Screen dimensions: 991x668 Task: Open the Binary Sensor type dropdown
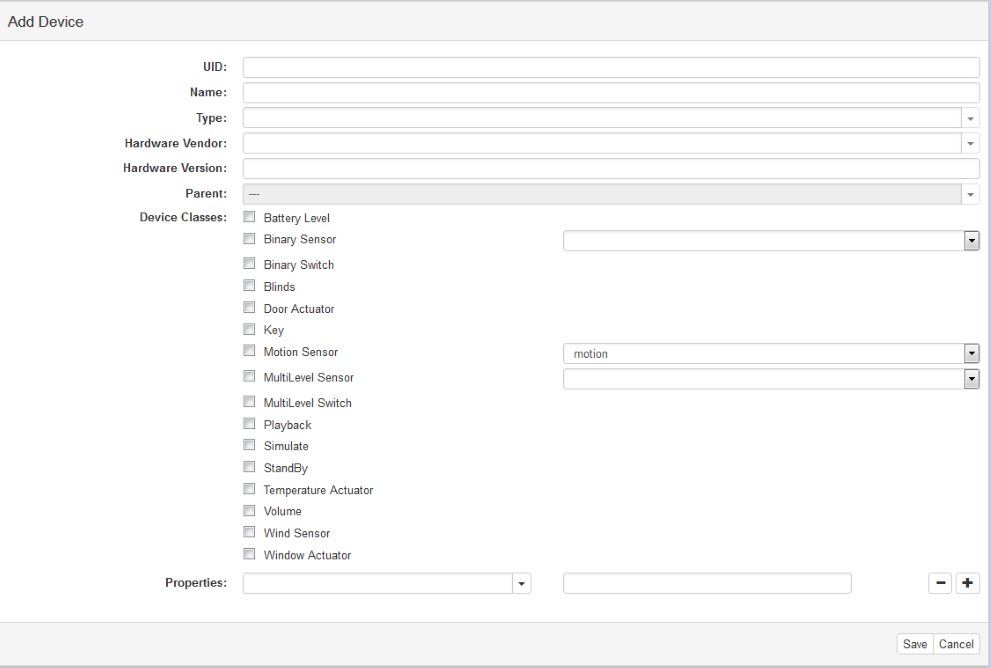tap(970, 241)
